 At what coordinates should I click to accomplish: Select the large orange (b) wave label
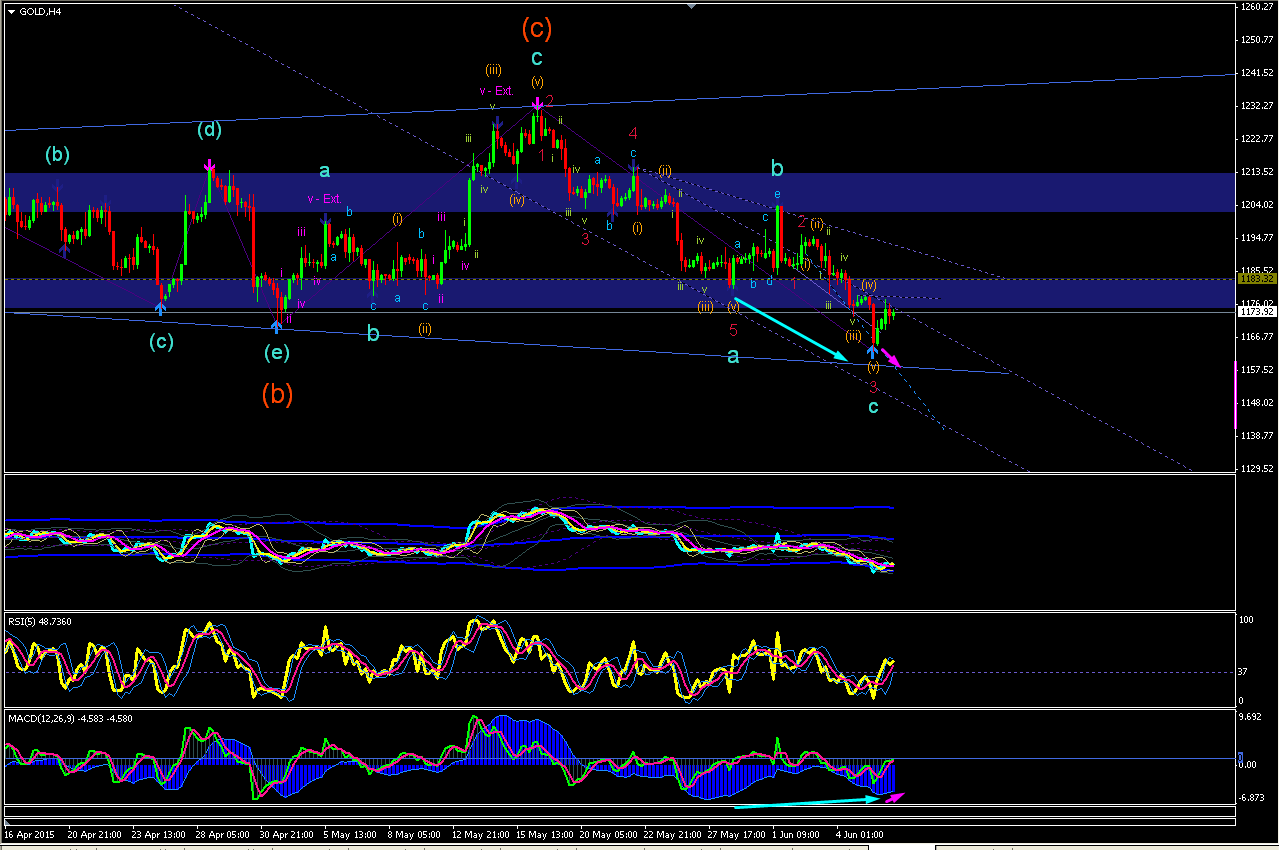[x=277, y=395]
